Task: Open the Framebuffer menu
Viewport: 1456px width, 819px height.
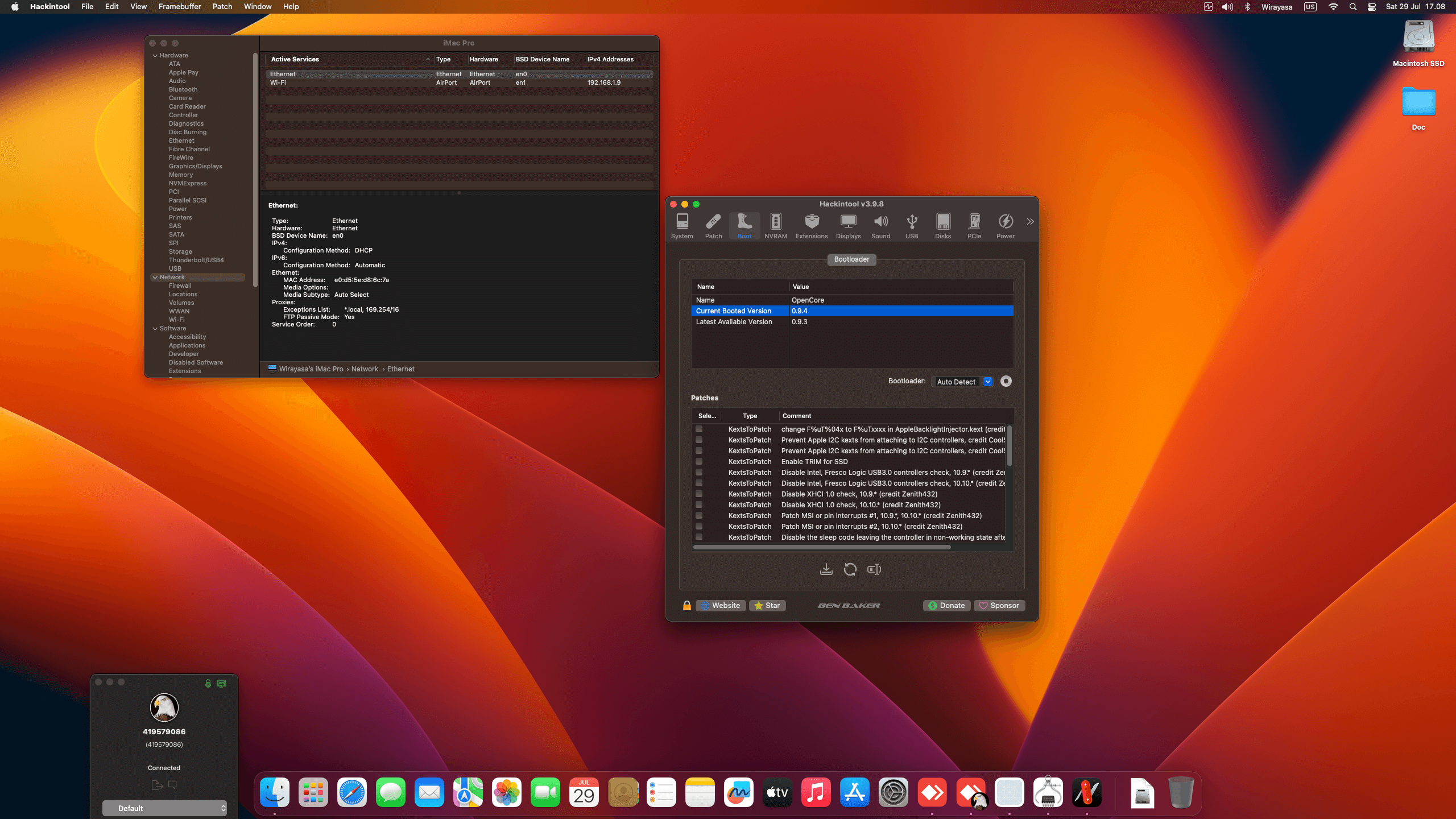Action: click(x=180, y=7)
